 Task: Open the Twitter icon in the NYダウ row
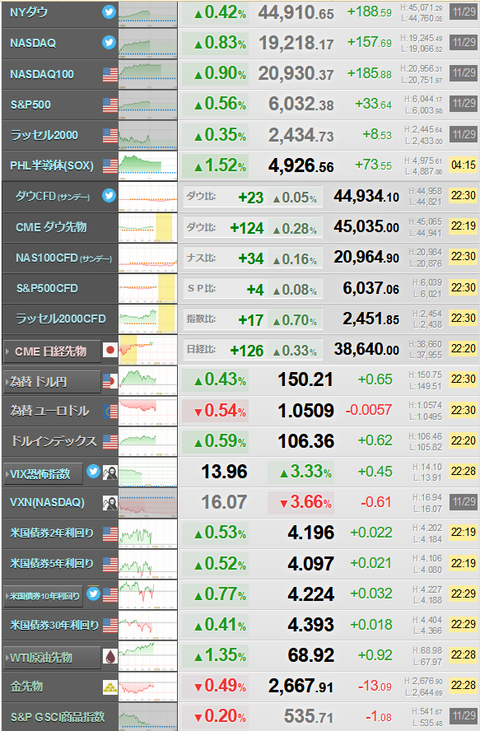(x=109, y=12)
